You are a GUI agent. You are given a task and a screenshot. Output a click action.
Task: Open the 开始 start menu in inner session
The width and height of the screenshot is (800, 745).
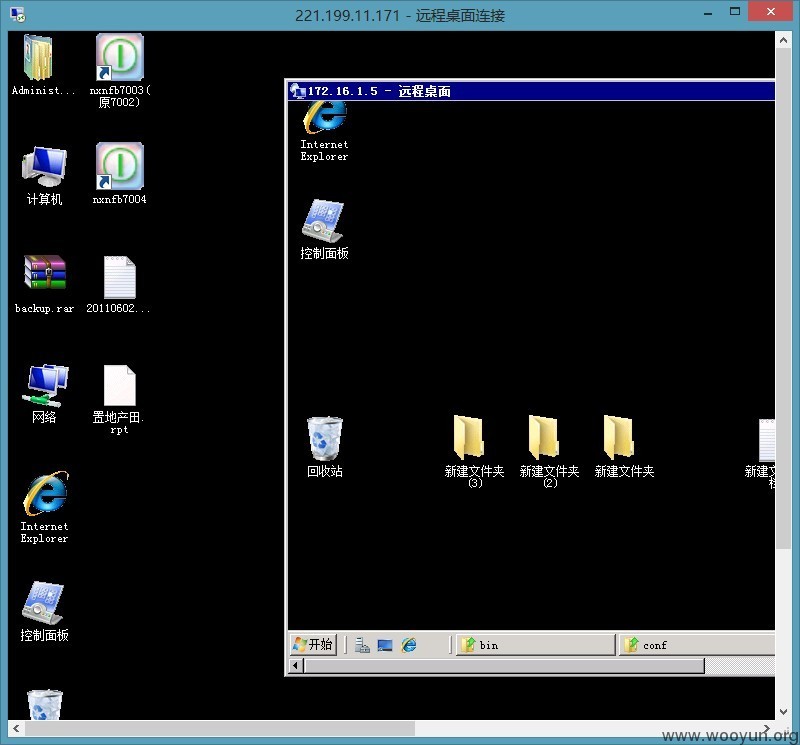pos(313,644)
